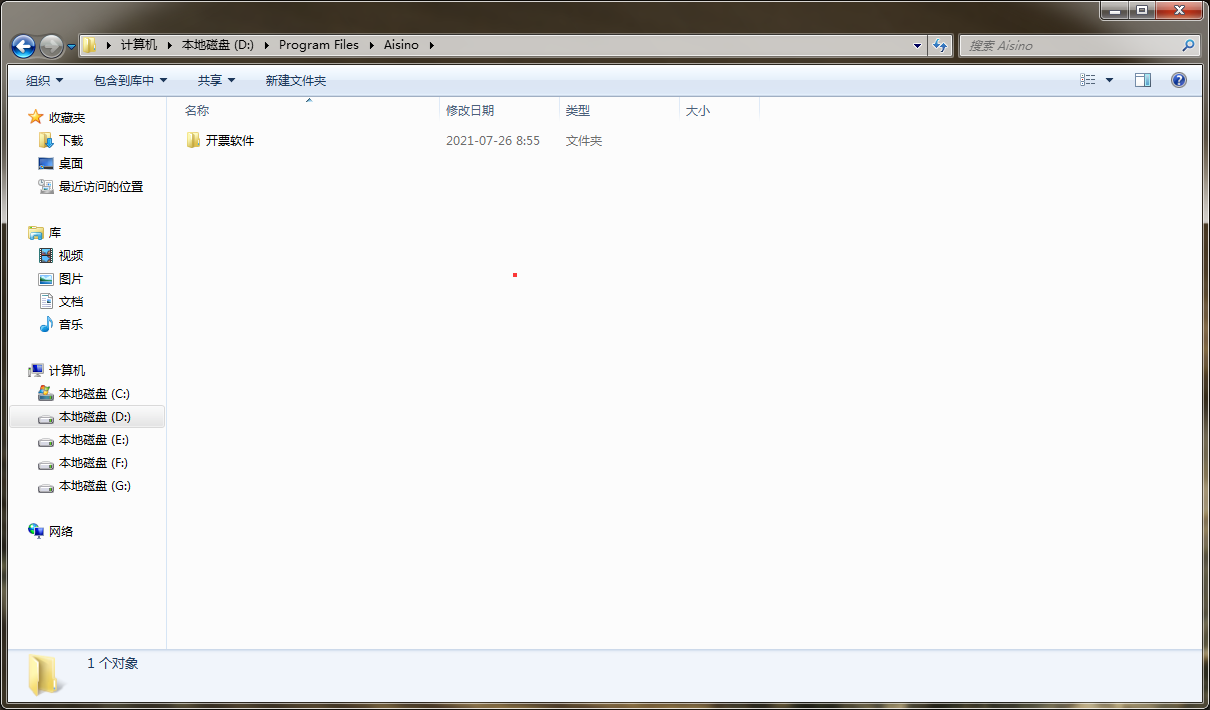
Task: Open the 文档 library
Action: [x=71, y=302]
